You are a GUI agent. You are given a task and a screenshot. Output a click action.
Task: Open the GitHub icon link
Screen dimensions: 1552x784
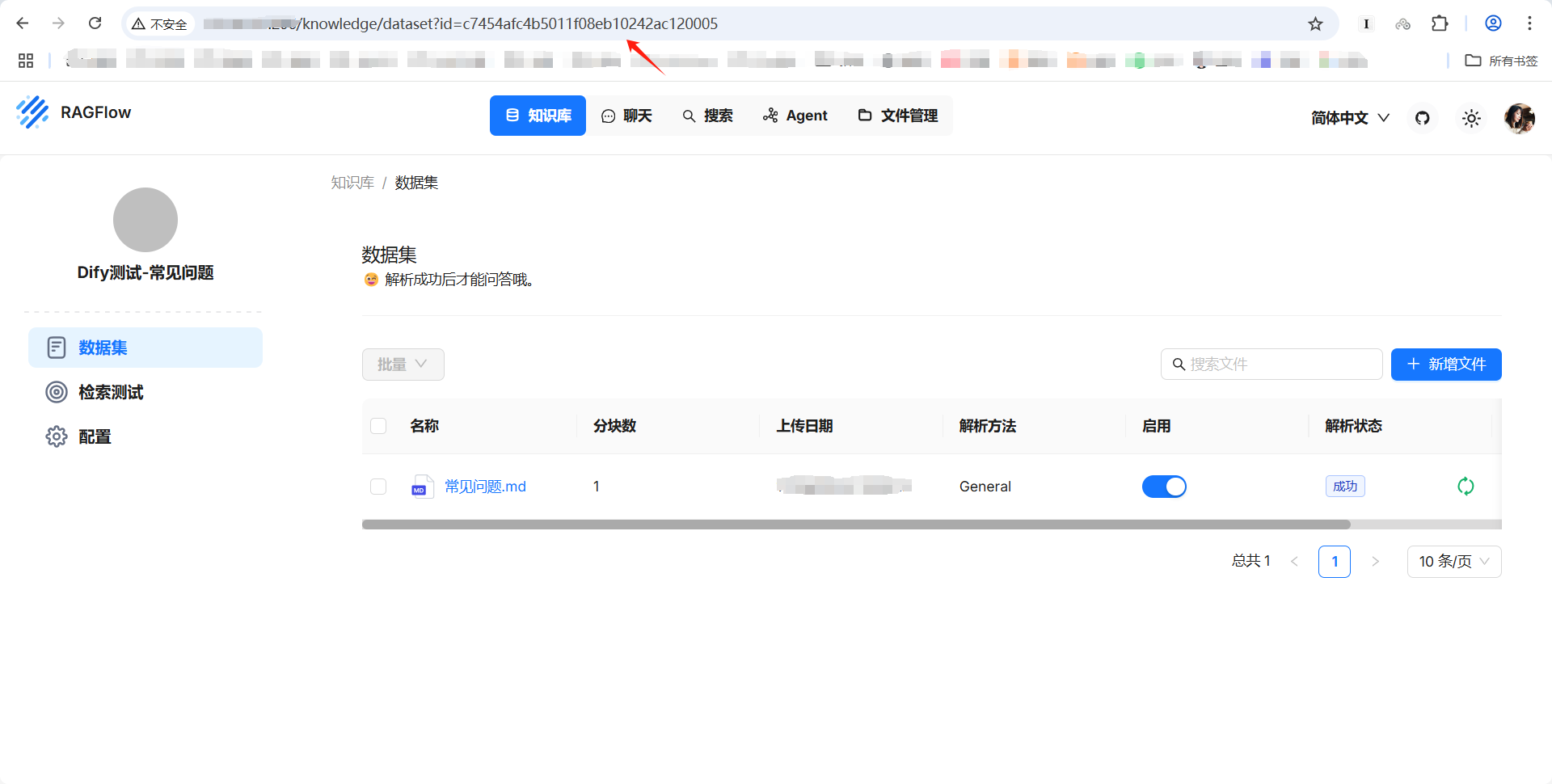[x=1423, y=118]
